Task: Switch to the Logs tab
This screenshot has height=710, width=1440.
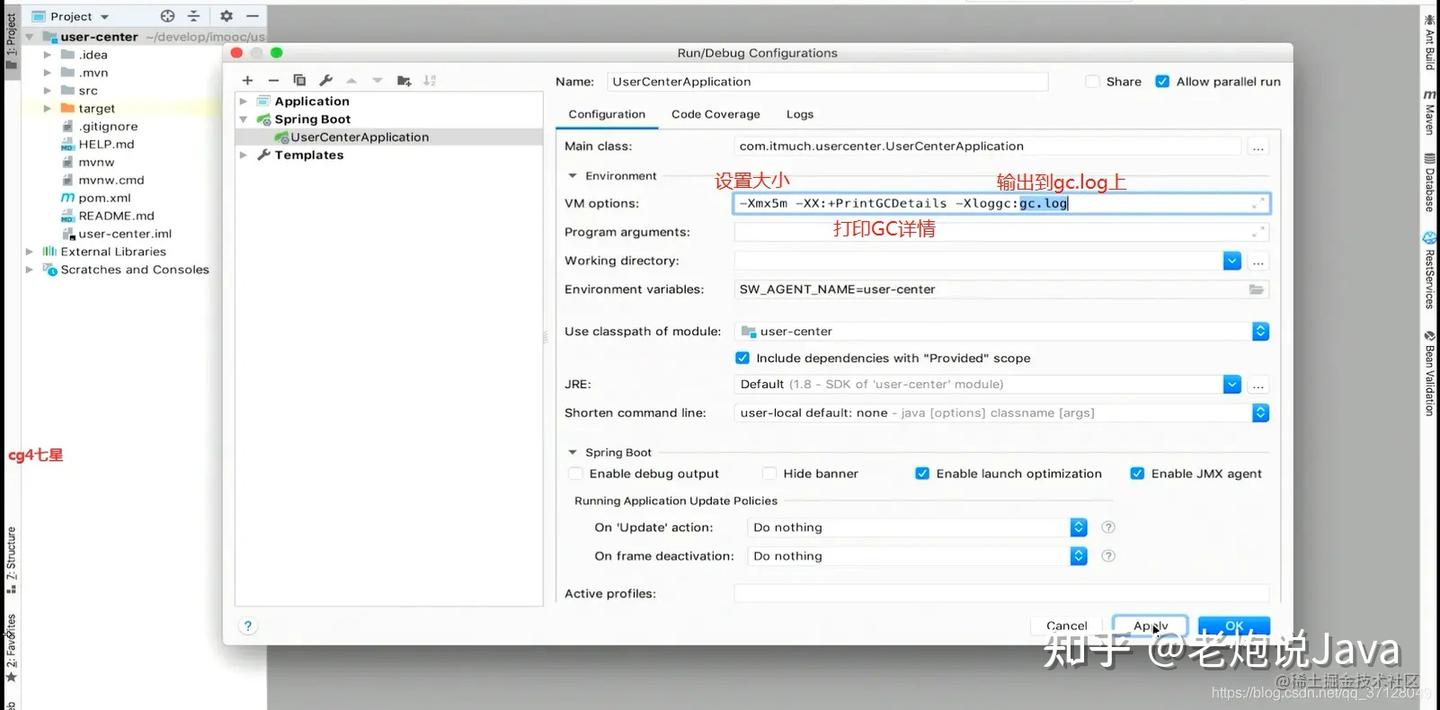Action: 799,114
